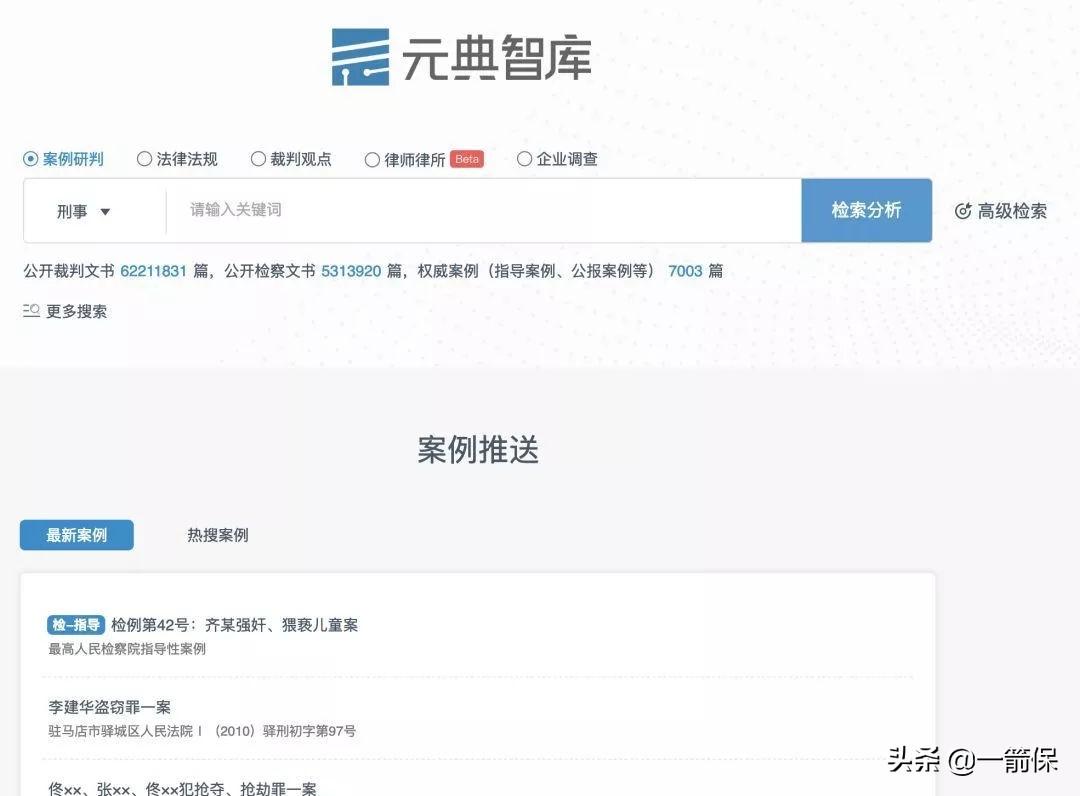Click the 案例推送 section heading
The height and width of the screenshot is (796, 1080).
478,450
